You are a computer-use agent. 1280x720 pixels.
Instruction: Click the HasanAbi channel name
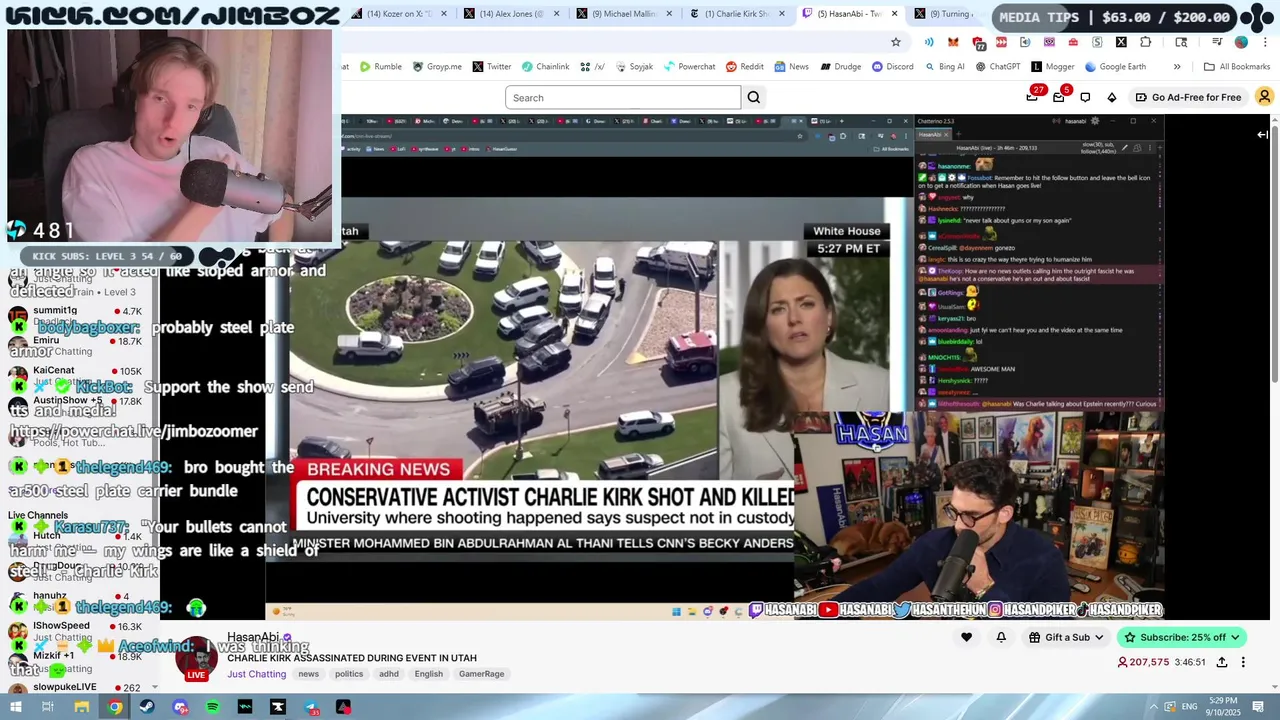pos(253,637)
